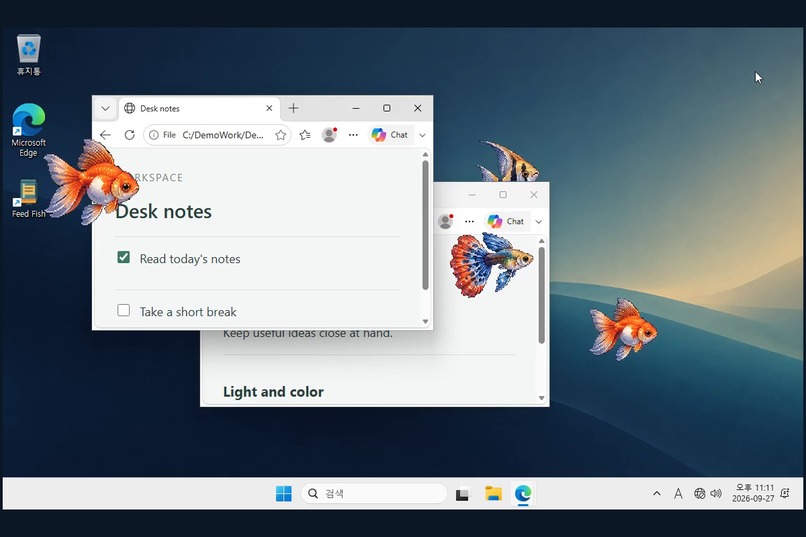Open the Feed Fish desktop shortcut
The height and width of the screenshot is (537, 806).
(28, 198)
